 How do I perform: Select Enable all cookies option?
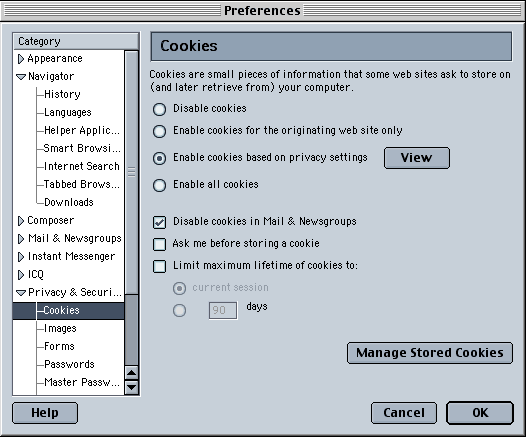tap(159, 185)
